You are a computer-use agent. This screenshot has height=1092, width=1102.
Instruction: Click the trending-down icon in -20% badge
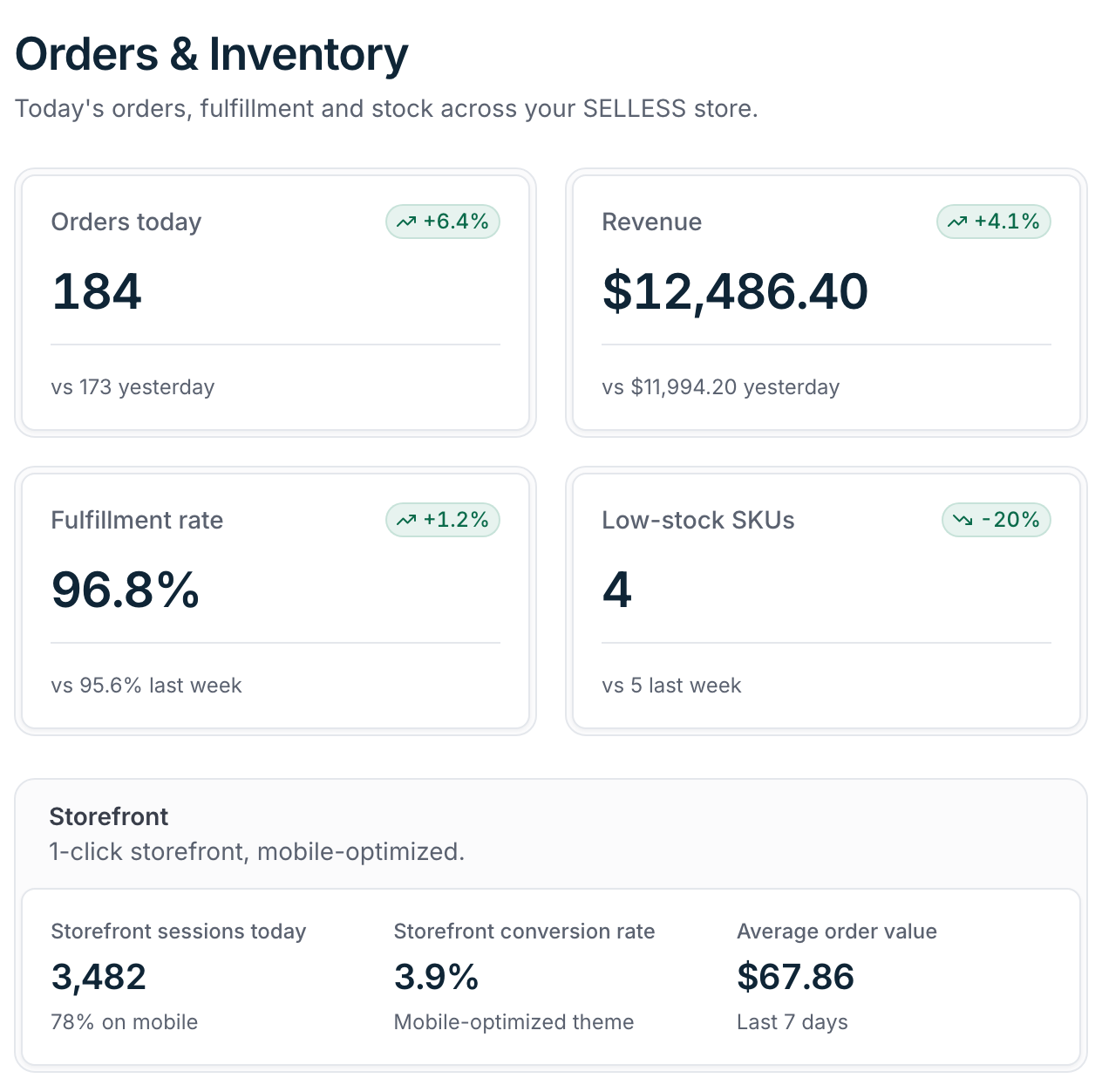tap(963, 520)
